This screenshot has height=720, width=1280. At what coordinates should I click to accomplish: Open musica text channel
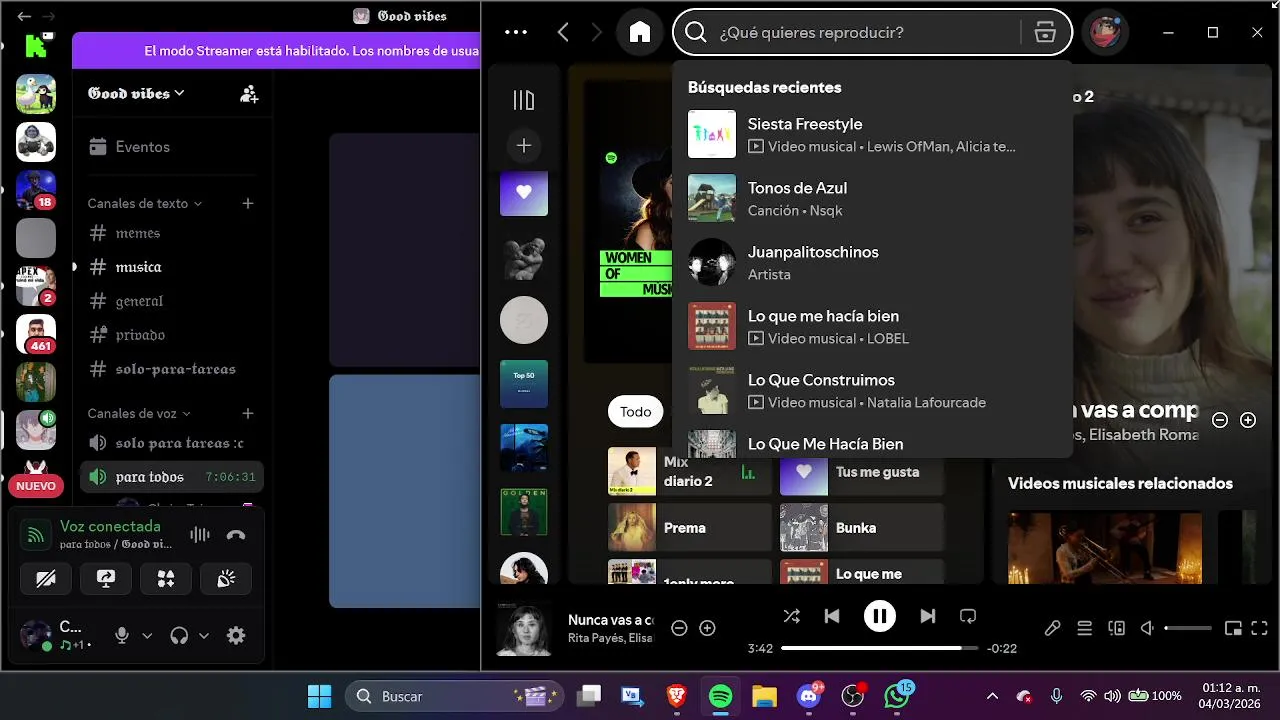click(x=170, y=267)
